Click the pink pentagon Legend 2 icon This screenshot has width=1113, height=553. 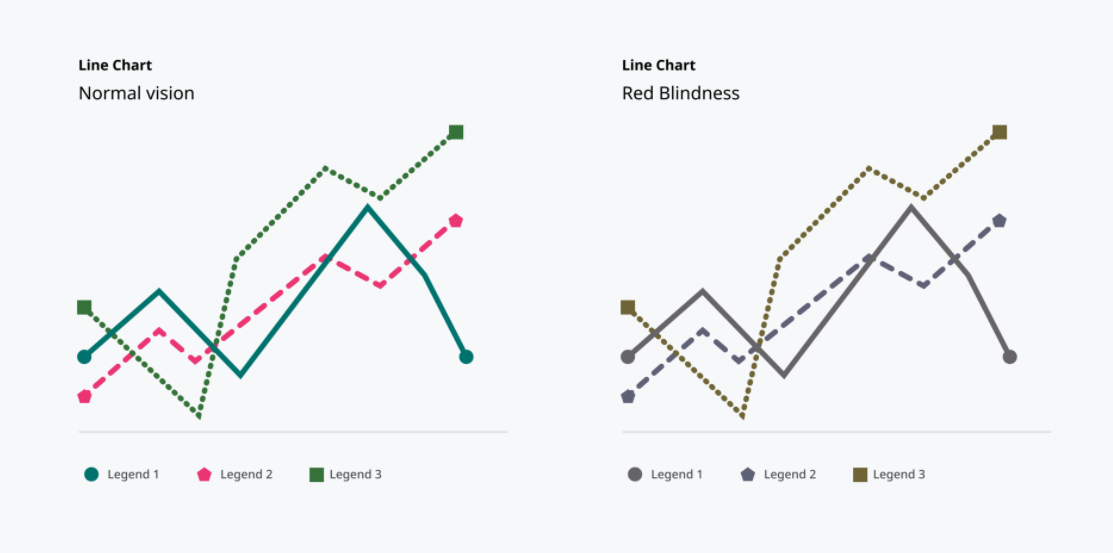click(x=204, y=475)
